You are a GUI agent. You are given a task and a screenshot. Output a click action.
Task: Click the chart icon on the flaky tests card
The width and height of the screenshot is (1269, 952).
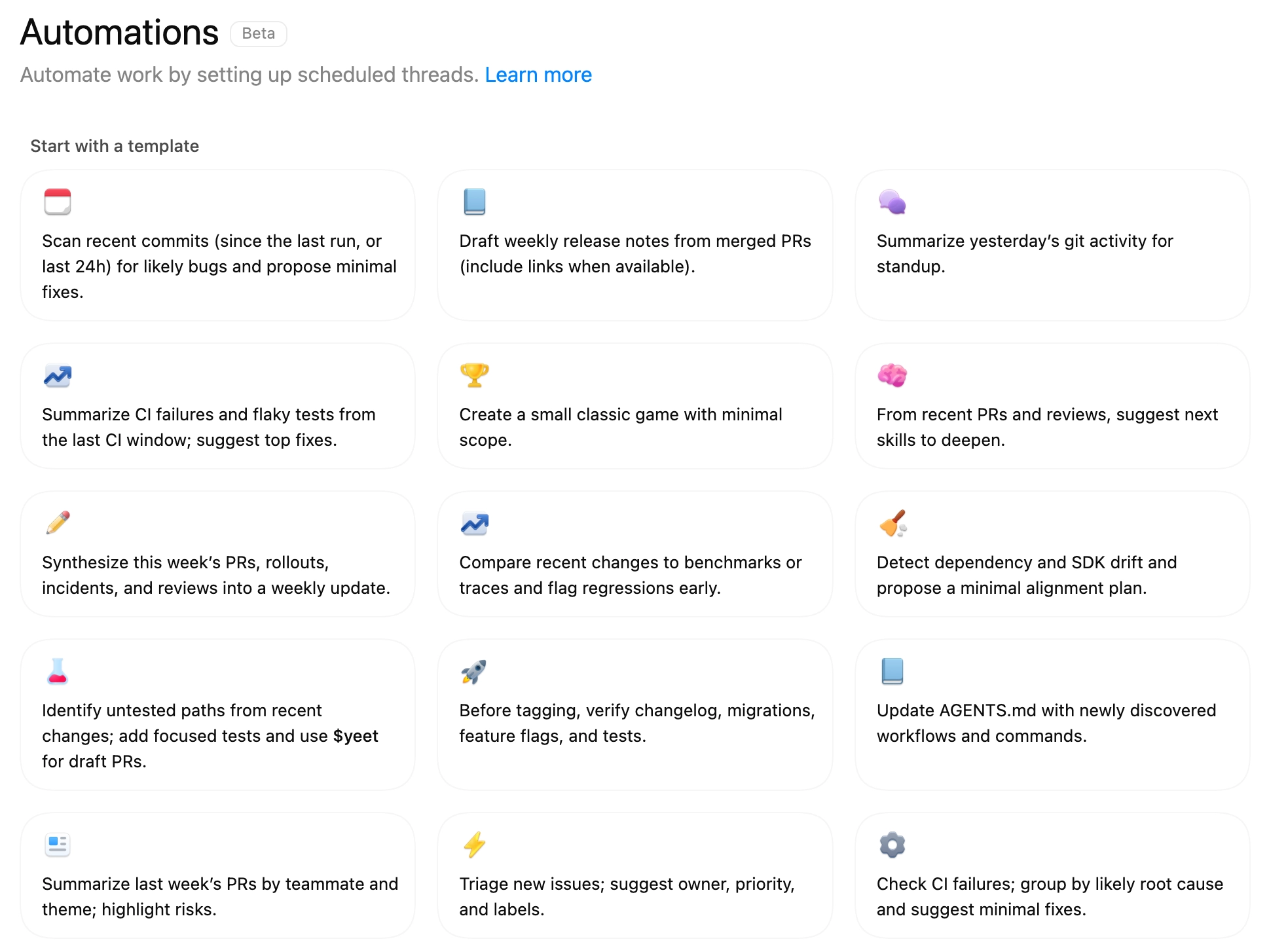pos(57,376)
